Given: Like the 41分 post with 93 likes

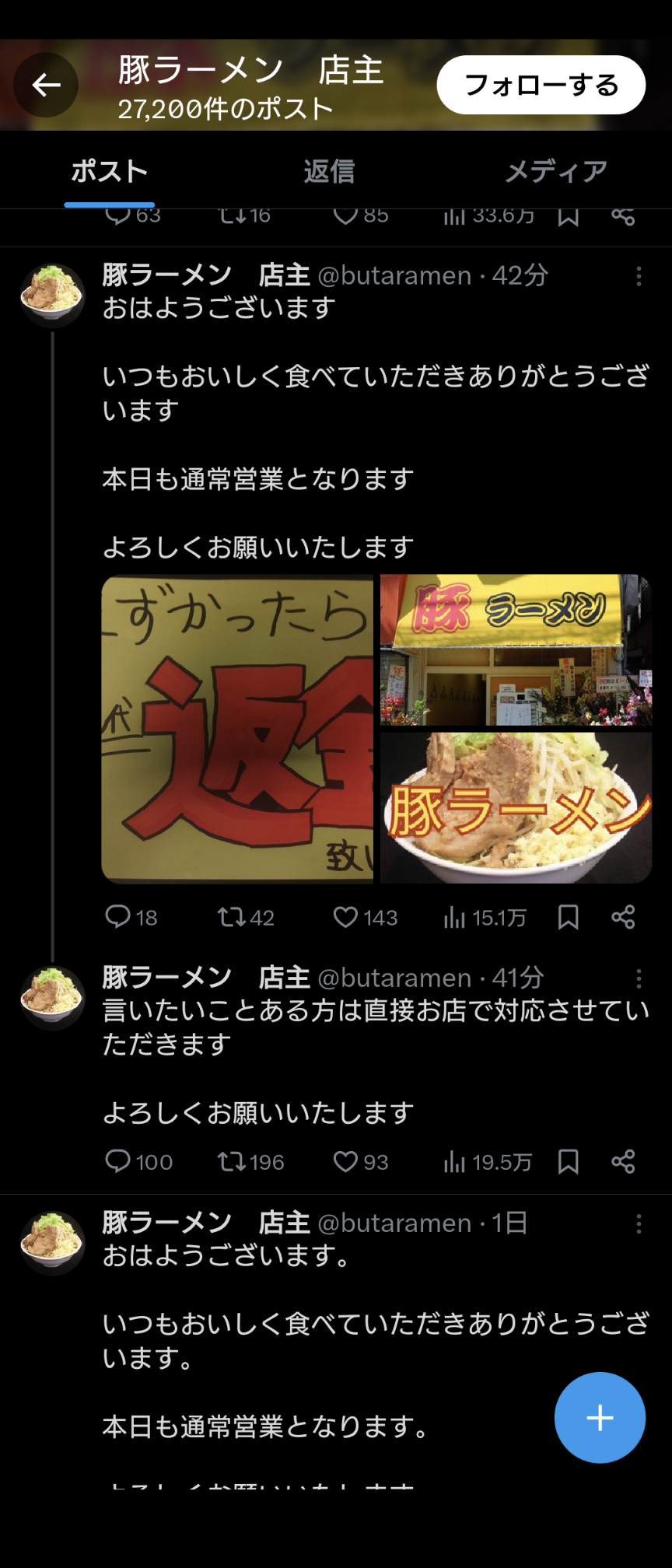Looking at the screenshot, I should (360, 1162).
